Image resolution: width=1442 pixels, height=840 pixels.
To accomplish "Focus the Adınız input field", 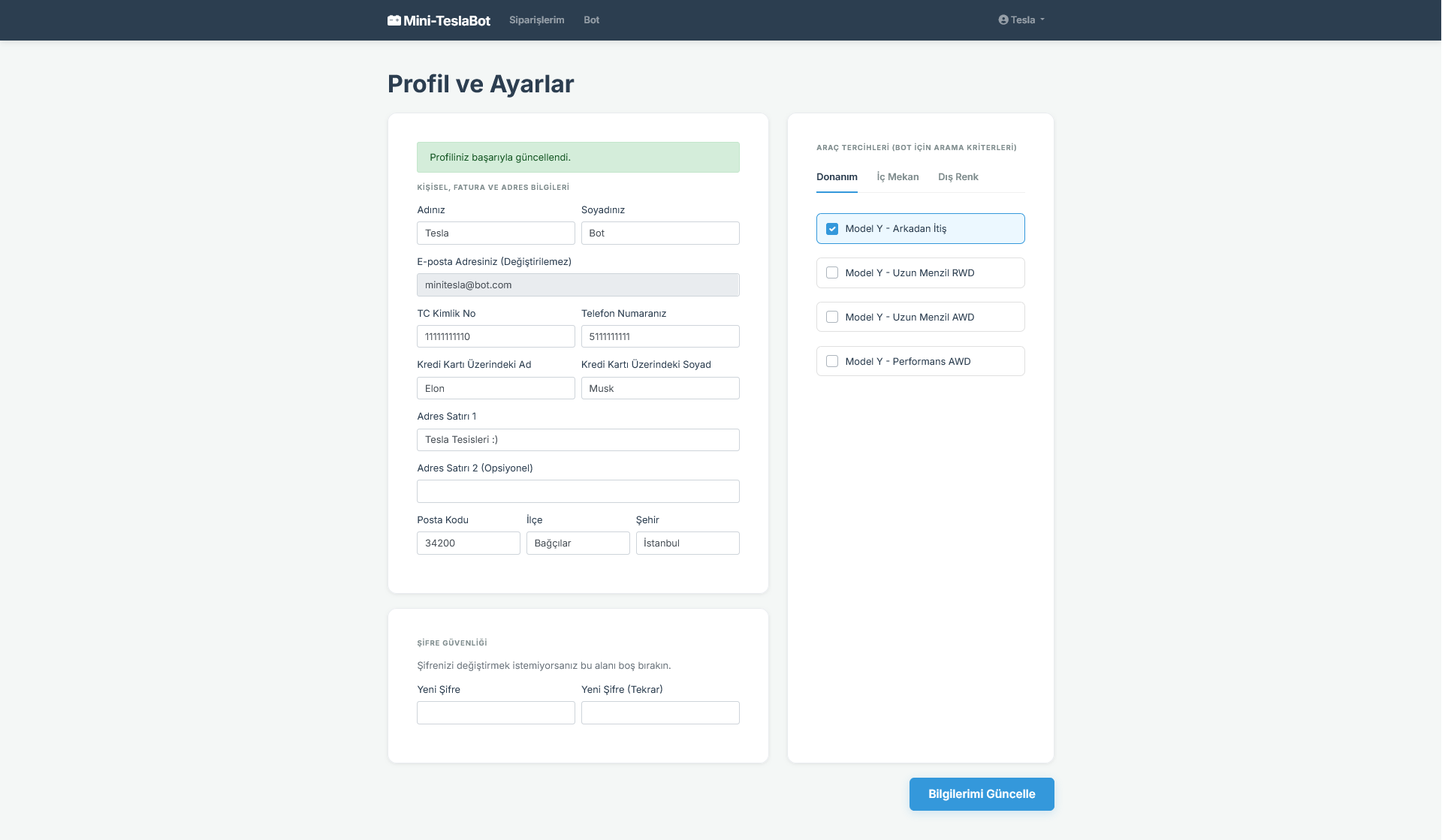I will coord(496,233).
